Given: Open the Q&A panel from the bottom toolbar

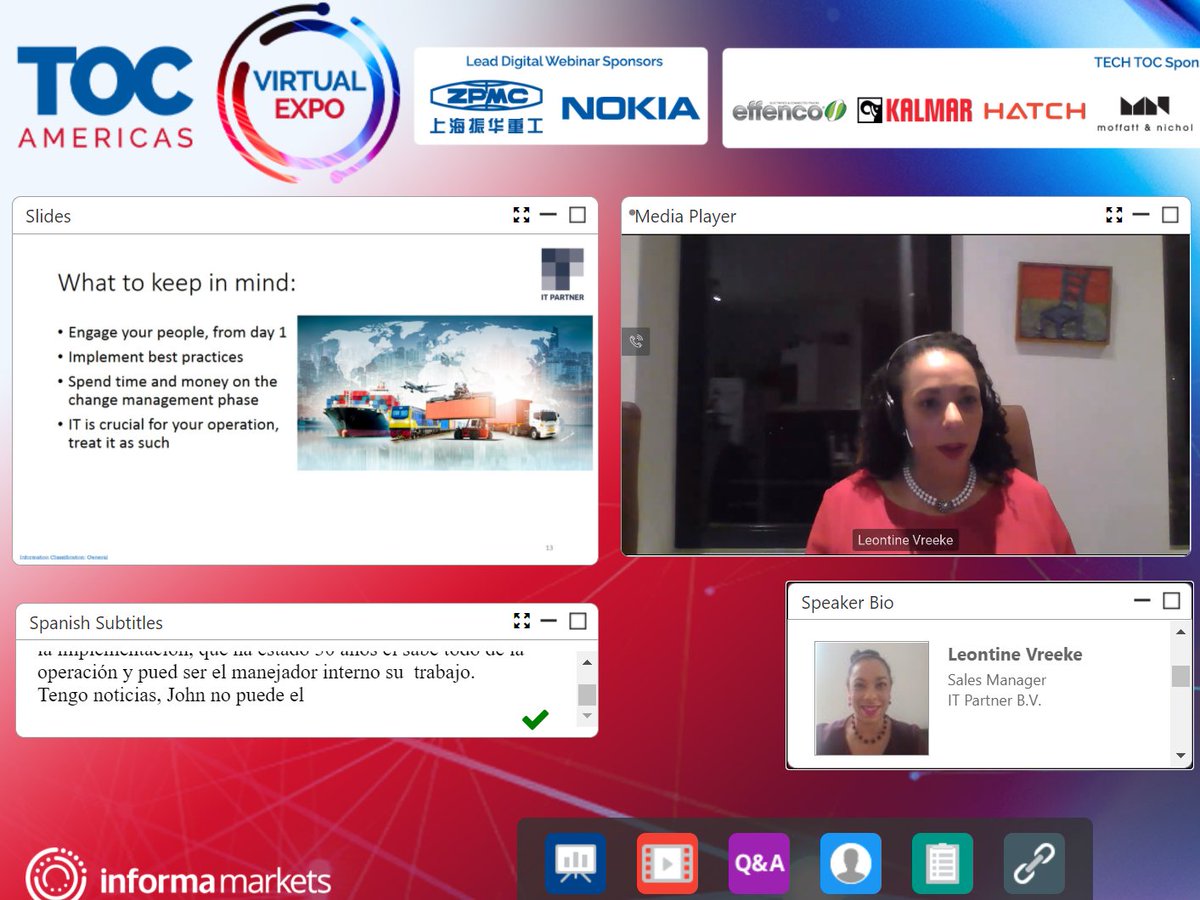Looking at the screenshot, I should tap(758, 862).
